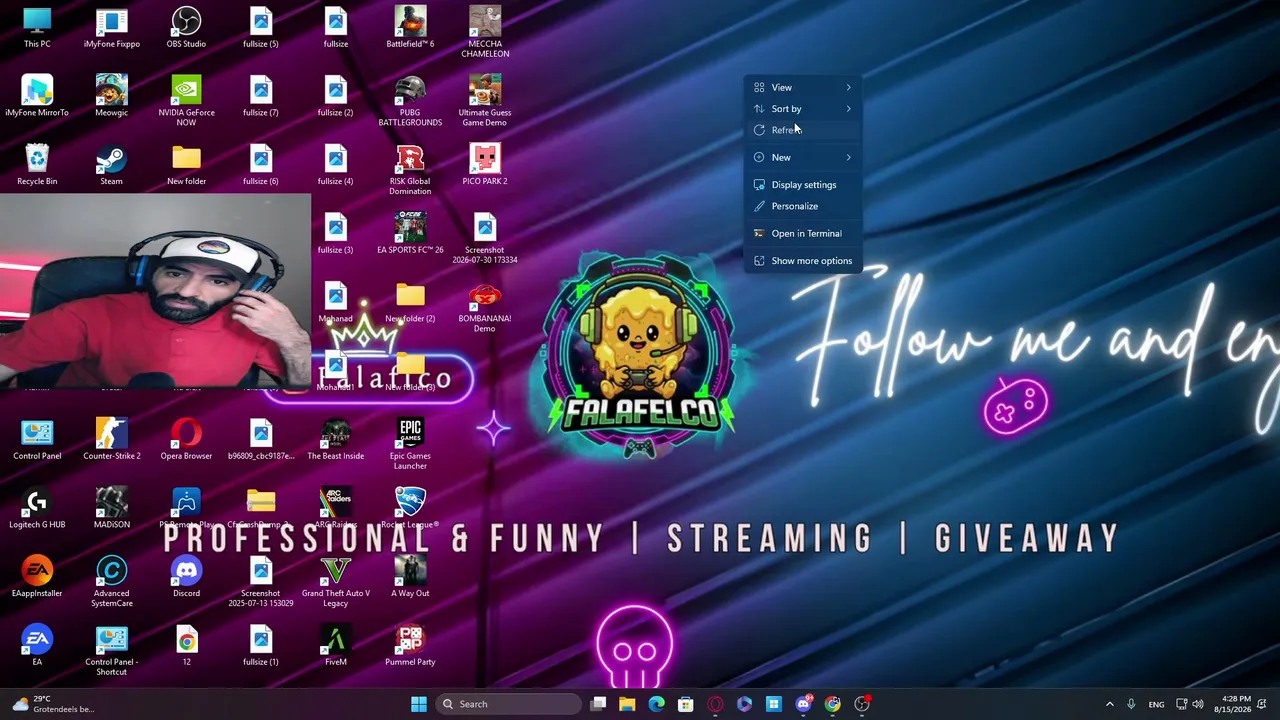
Task: Select the fullsize (5) image file
Action: click(x=261, y=28)
